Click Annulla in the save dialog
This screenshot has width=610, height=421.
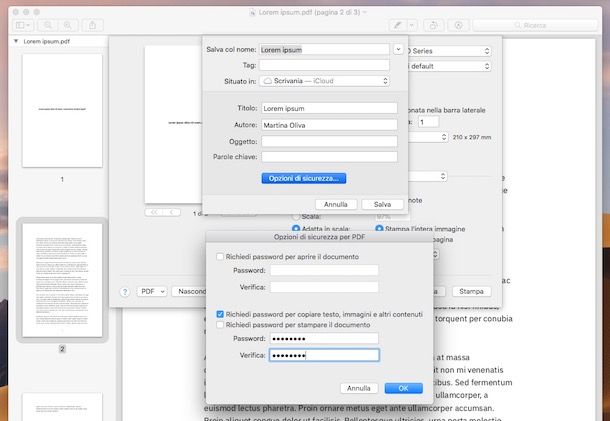click(x=336, y=204)
